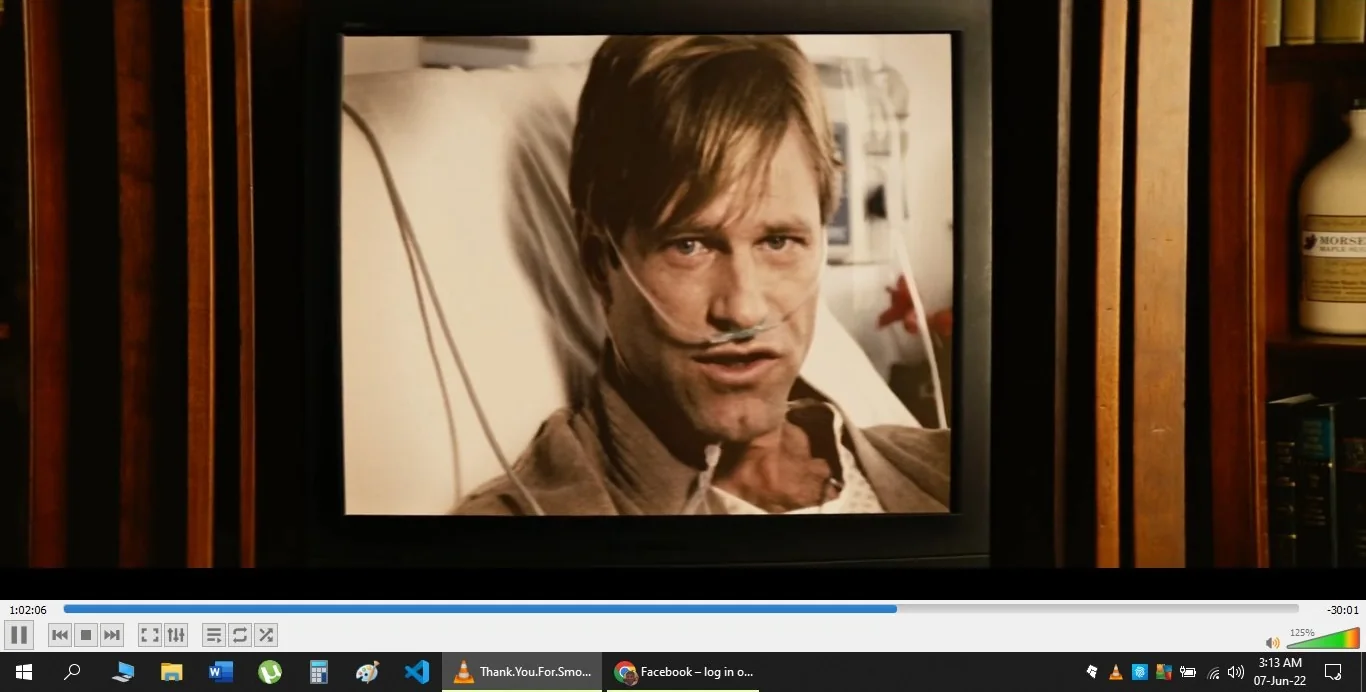Click the 125% volume slider
Viewport: 1366px width, 692px height.
click(x=1323, y=638)
